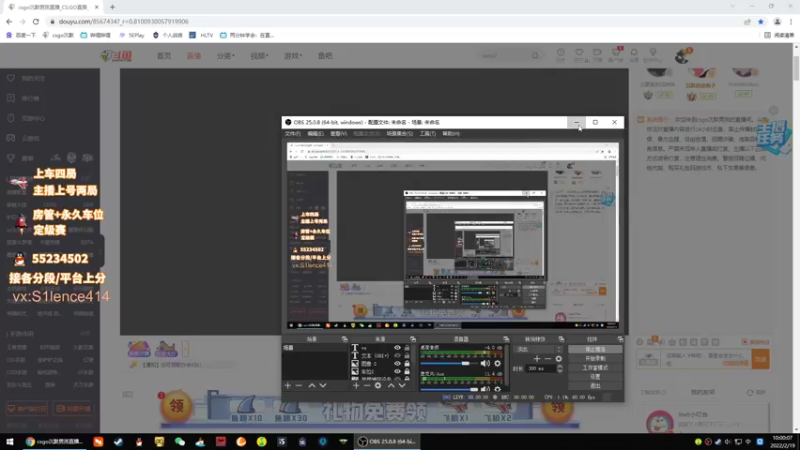
Task: Open the OBS Edit menu
Action: click(x=315, y=134)
